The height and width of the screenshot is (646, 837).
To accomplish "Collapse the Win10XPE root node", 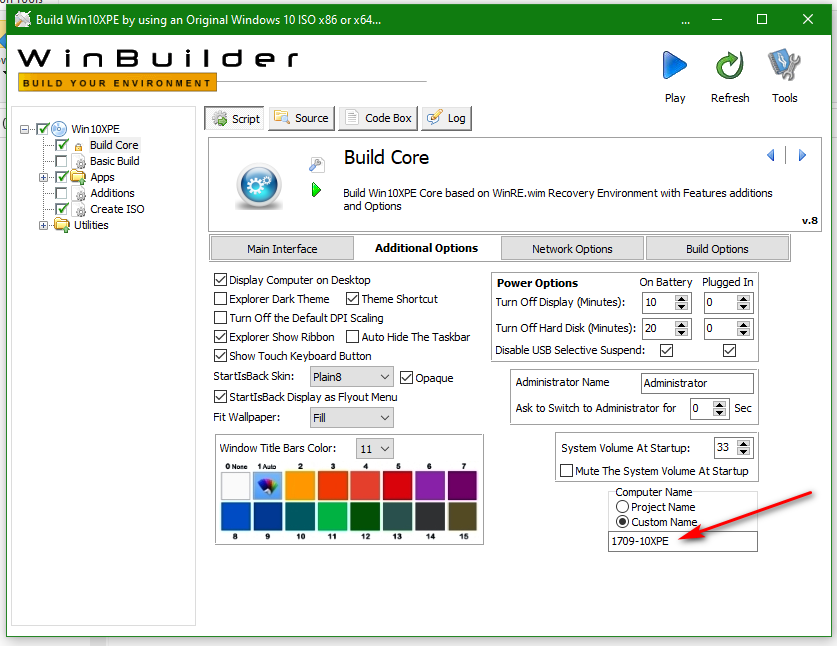I will click(24, 129).
